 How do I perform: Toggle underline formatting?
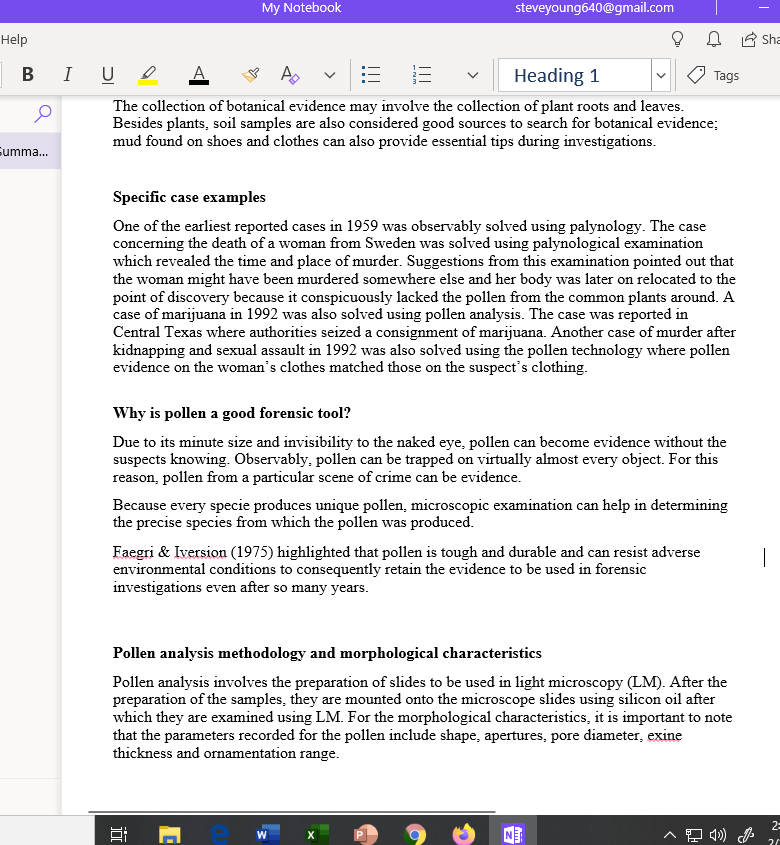(107, 75)
